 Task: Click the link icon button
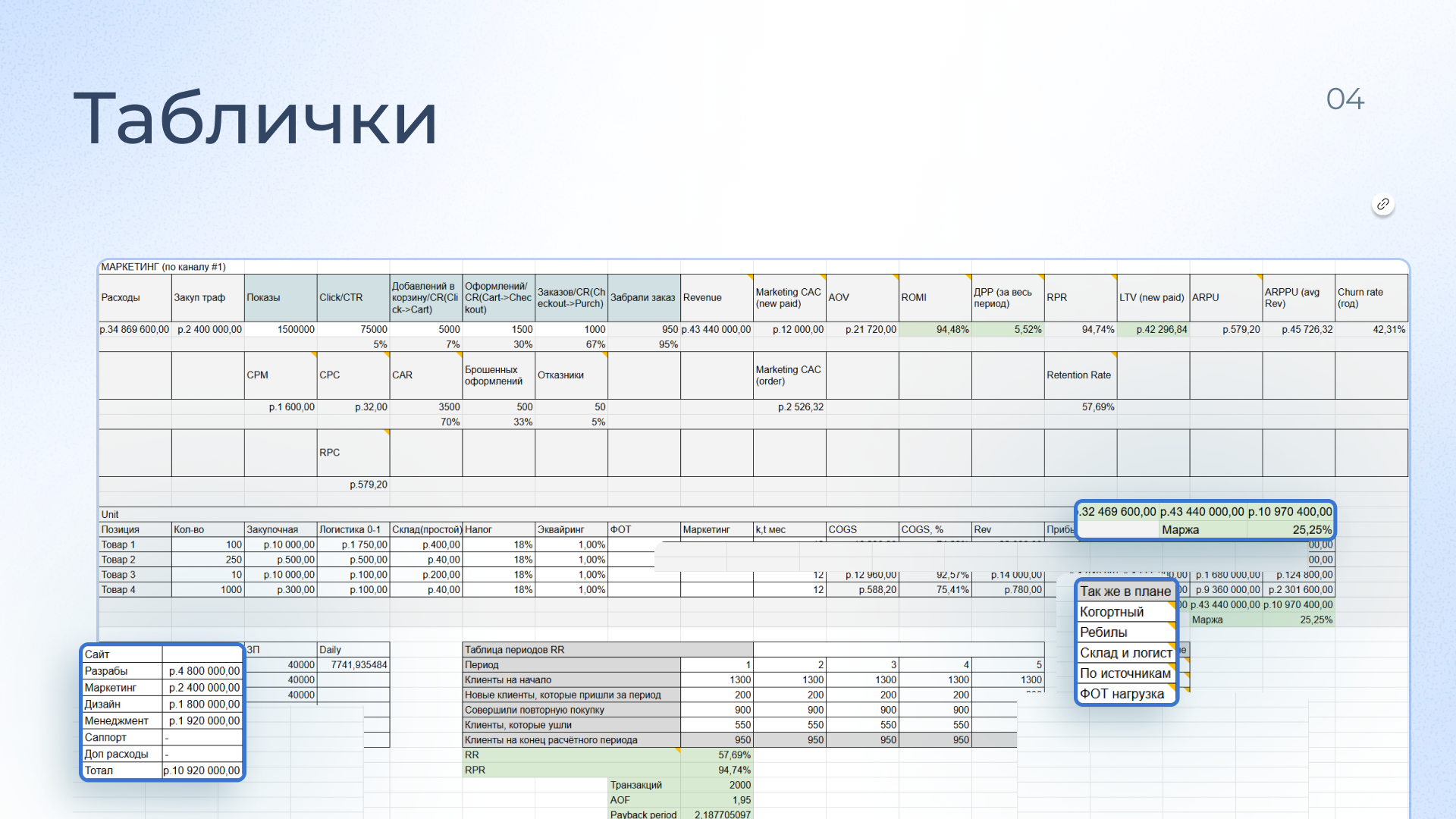(x=1383, y=204)
